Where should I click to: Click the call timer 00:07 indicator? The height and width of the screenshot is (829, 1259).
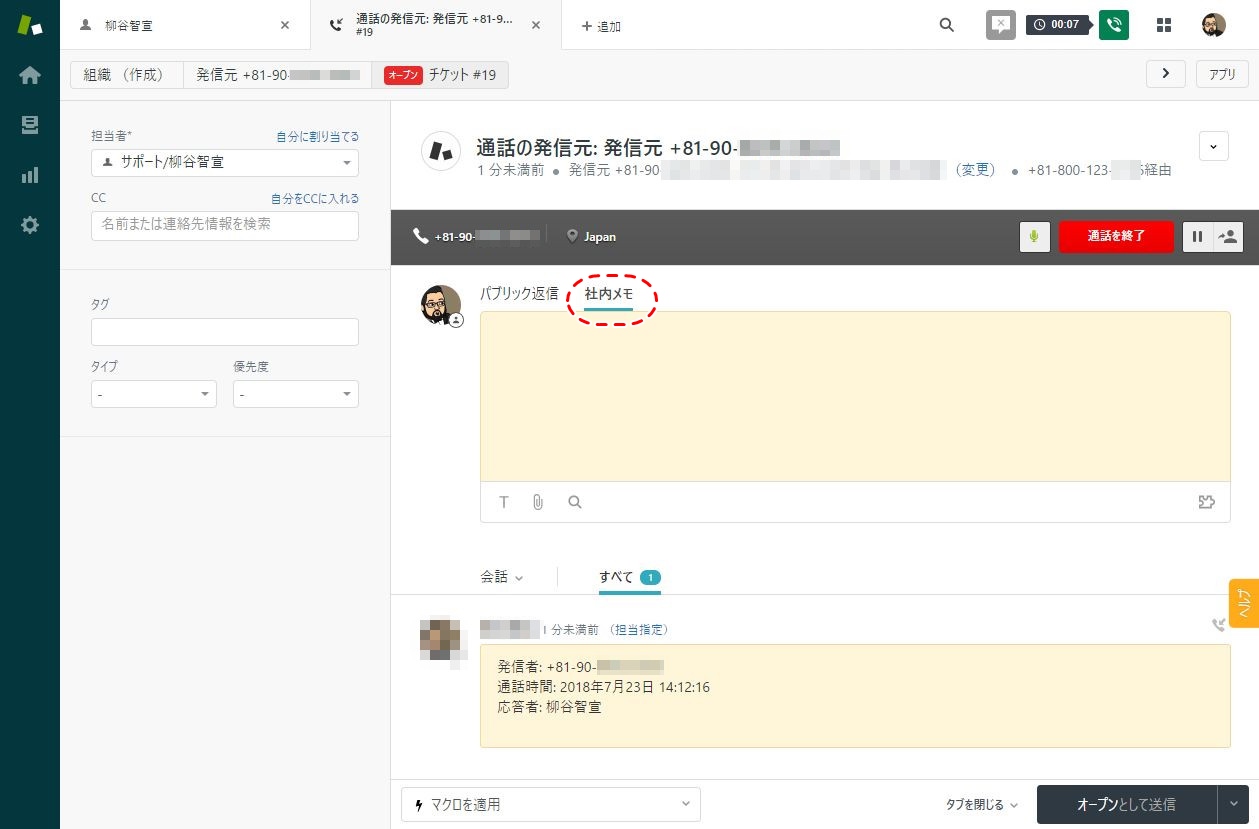[x=1057, y=25]
